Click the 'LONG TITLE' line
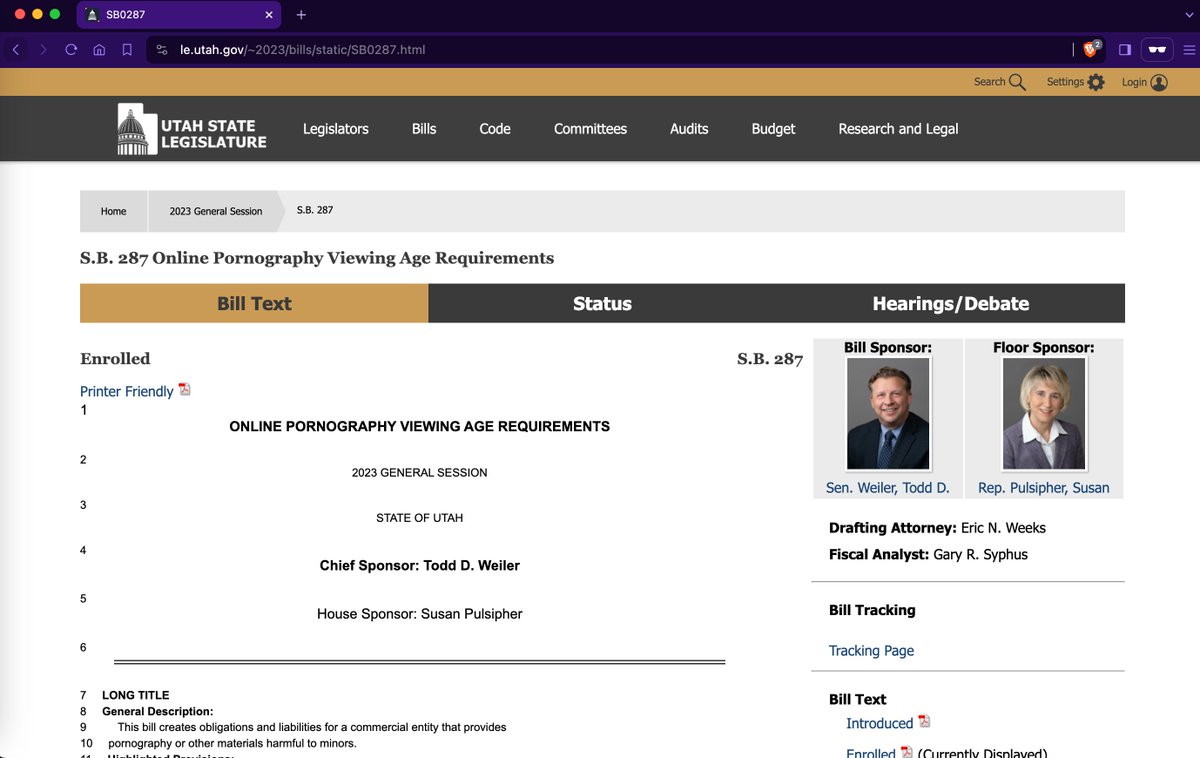This screenshot has width=1200, height=758. pyautogui.click(x=136, y=695)
